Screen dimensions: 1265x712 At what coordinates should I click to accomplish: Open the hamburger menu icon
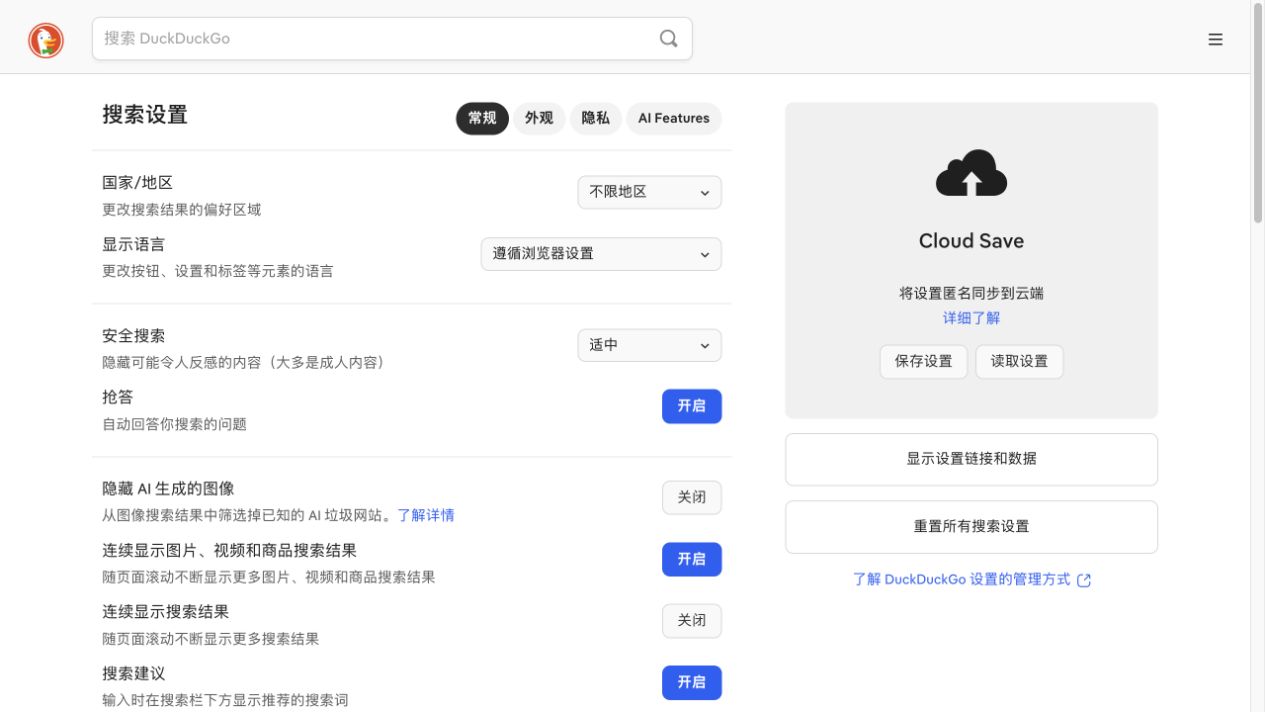(x=1215, y=40)
